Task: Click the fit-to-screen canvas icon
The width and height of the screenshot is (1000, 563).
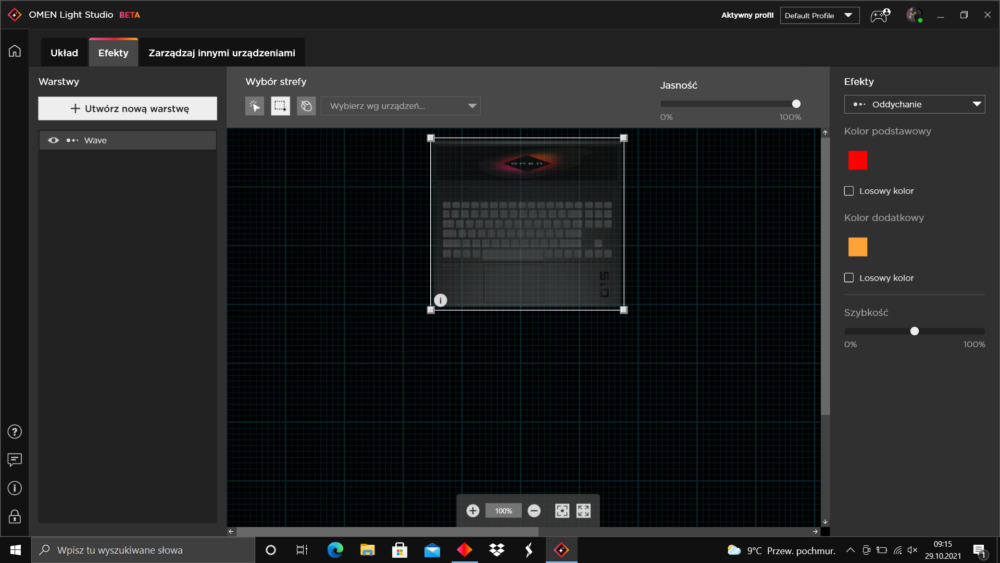Action: 562,511
